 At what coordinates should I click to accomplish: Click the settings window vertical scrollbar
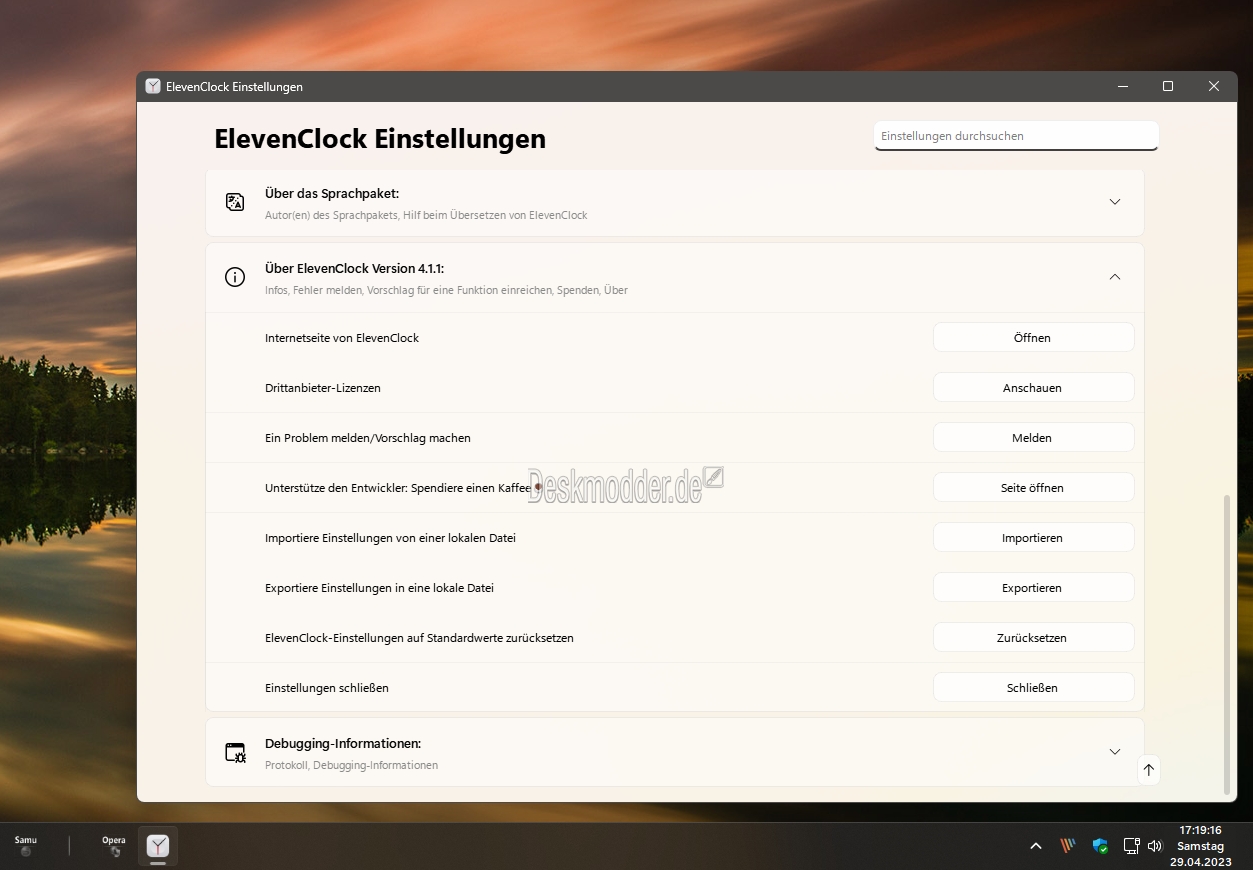tap(1228, 644)
